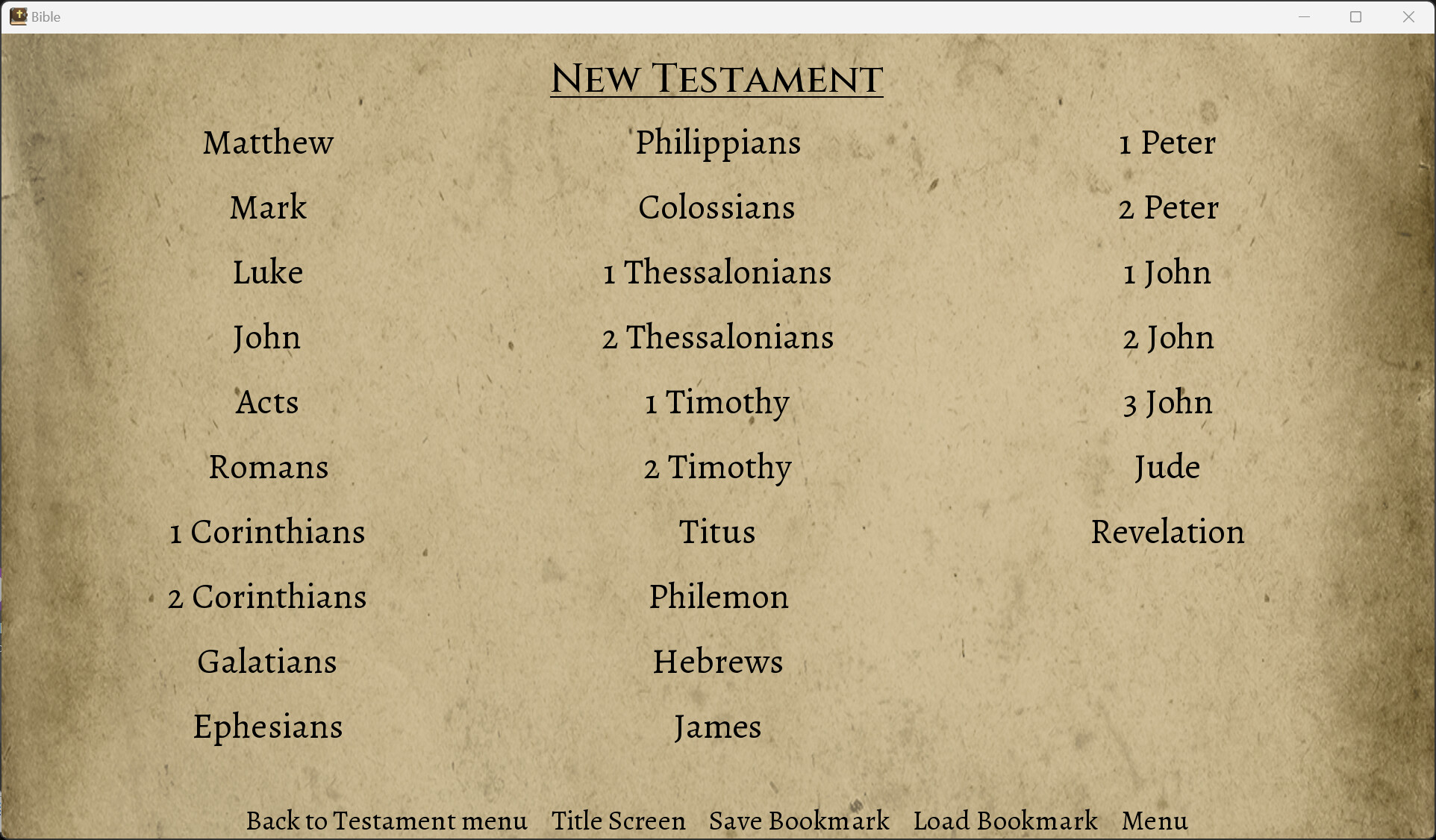Choose 1 Corinthians
This screenshot has width=1436, height=840.
[x=267, y=532]
